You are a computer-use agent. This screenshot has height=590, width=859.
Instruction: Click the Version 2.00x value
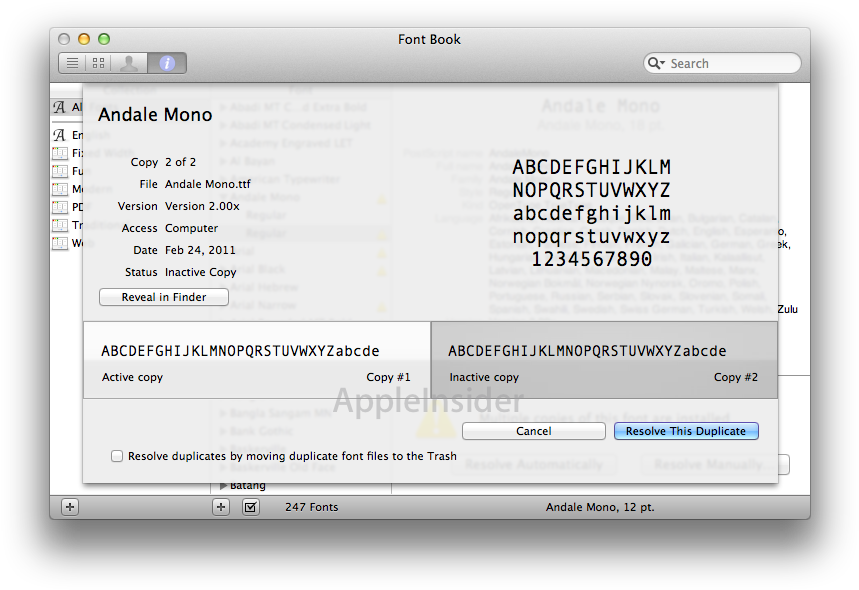[202, 206]
